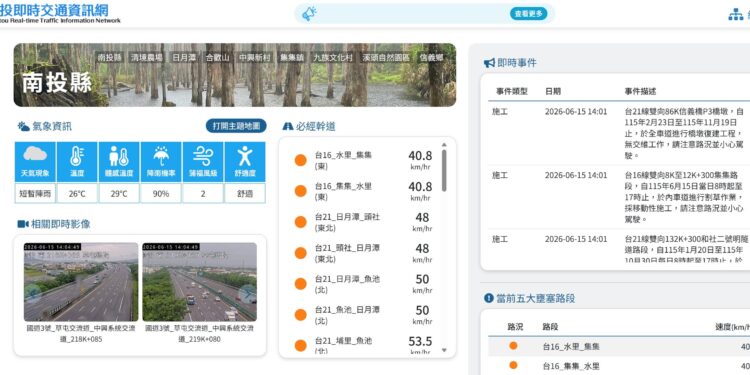Select the 合歡山 banner tab
The height and width of the screenshot is (375, 750).
pyautogui.click(x=218, y=57)
